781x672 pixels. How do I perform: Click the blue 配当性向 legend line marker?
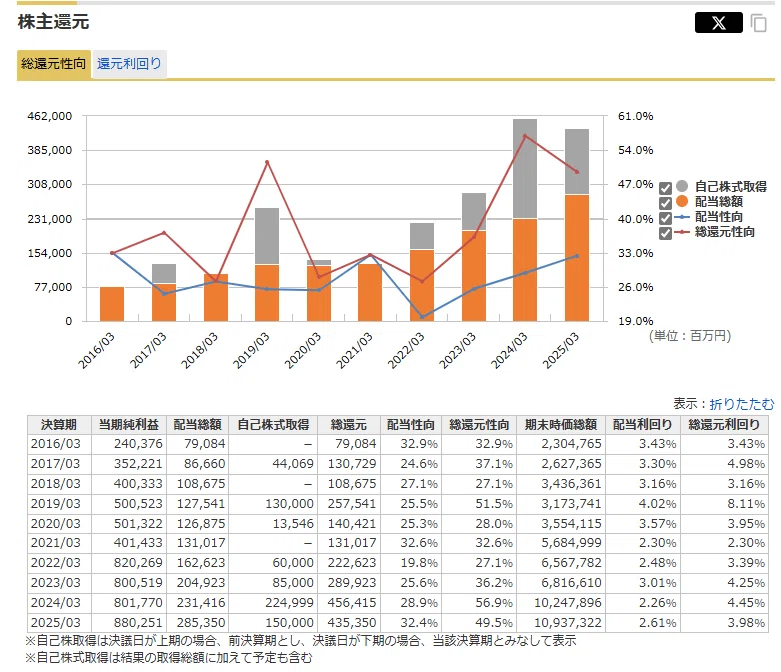(682, 217)
